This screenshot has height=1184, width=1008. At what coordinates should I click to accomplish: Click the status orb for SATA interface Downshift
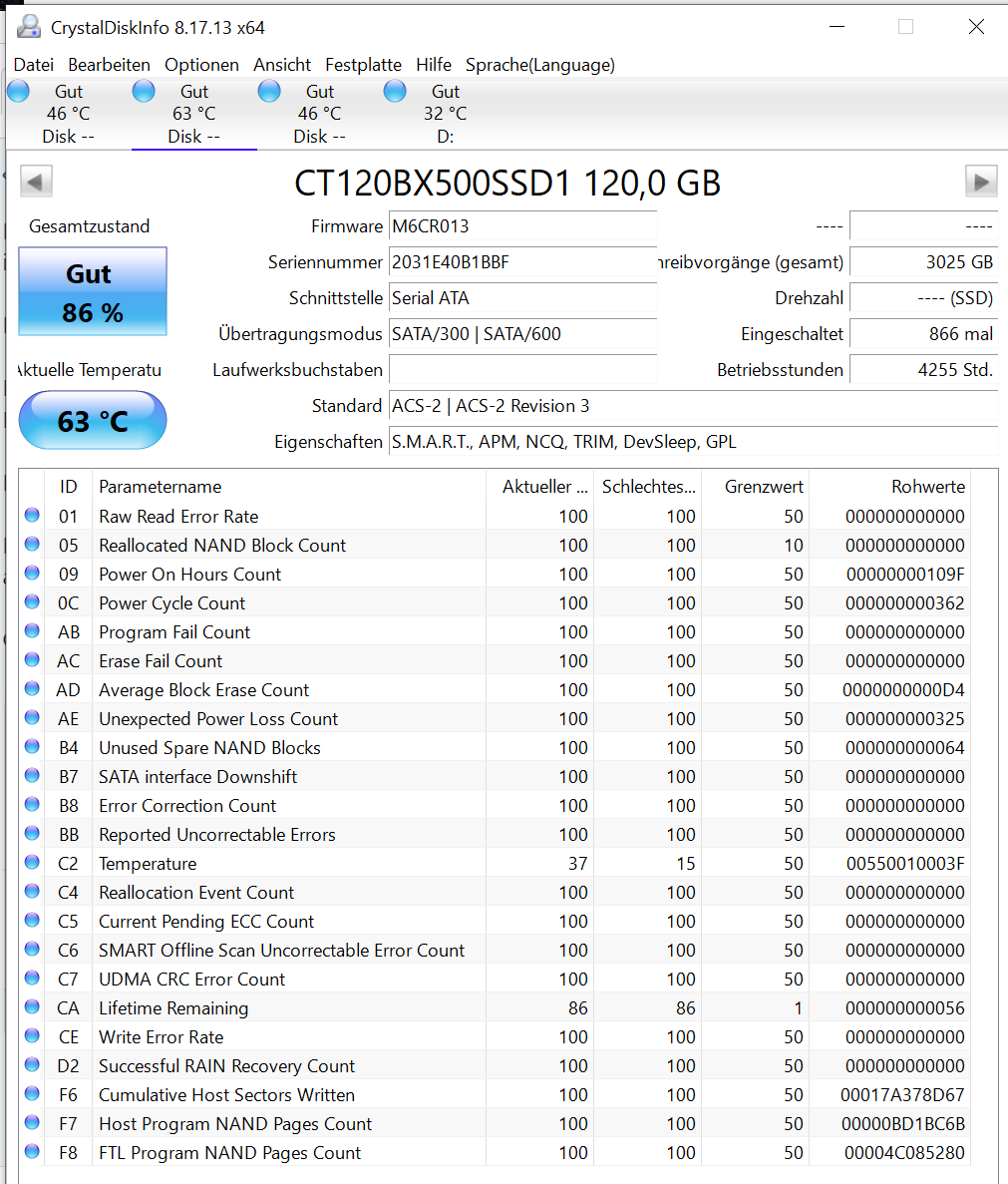[32, 775]
